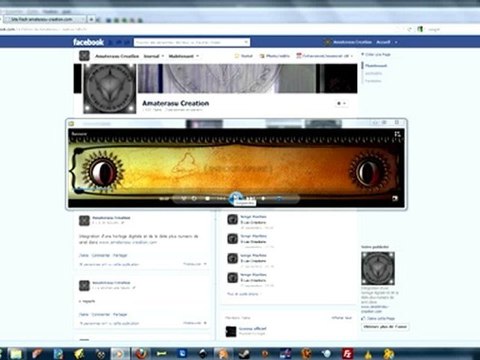480x360 pixels.
Task: Click J'aime under the first post
Action: point(84,255)
